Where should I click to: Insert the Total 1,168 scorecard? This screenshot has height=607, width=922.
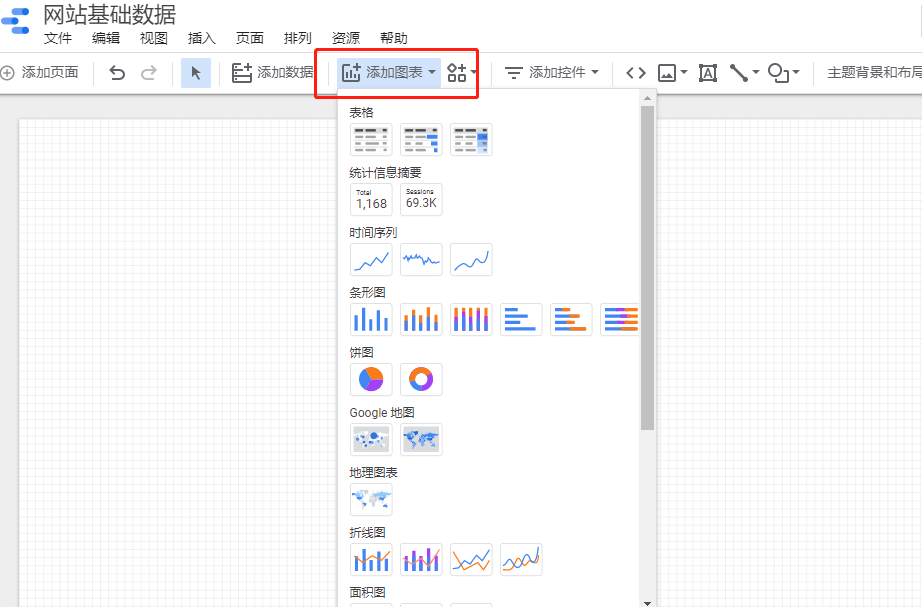tap(371, 199)
